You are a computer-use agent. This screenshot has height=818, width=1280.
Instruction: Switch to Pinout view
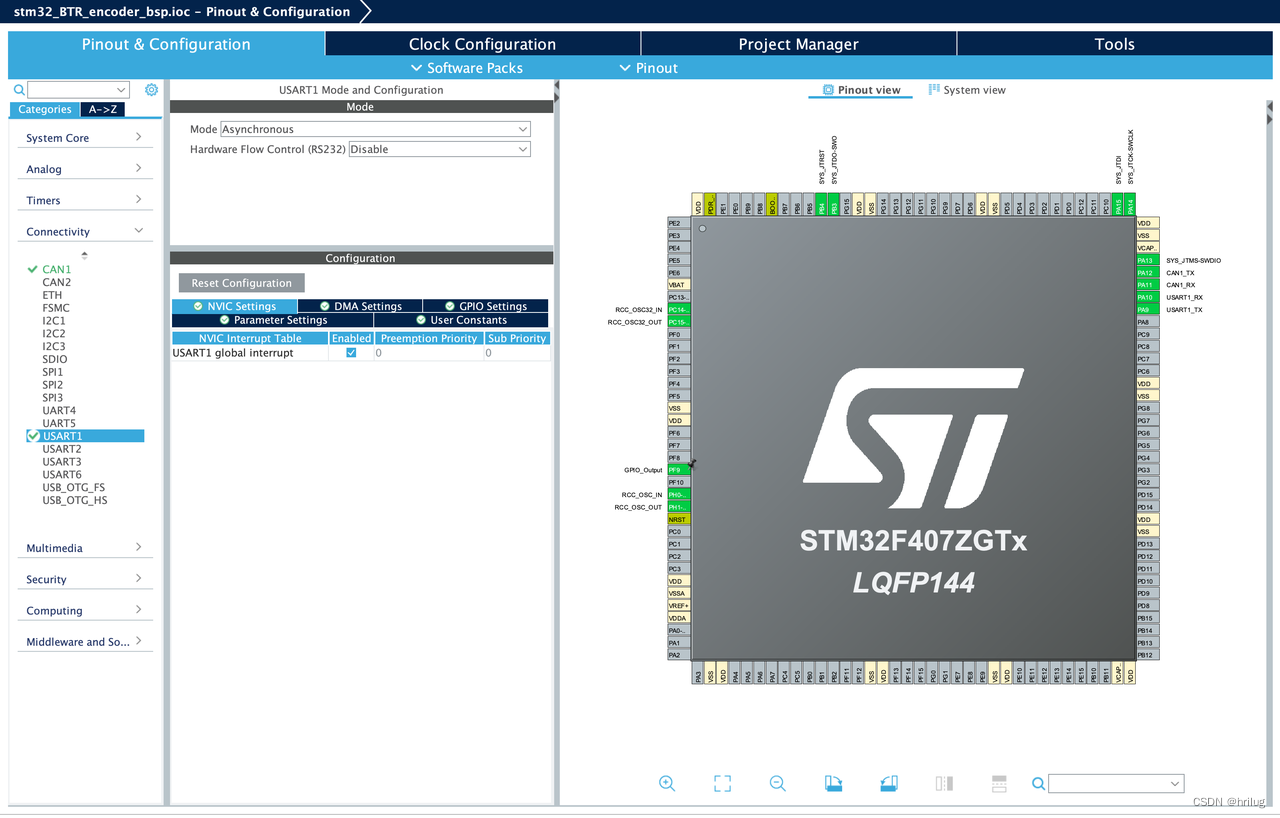tap(860, 89)
